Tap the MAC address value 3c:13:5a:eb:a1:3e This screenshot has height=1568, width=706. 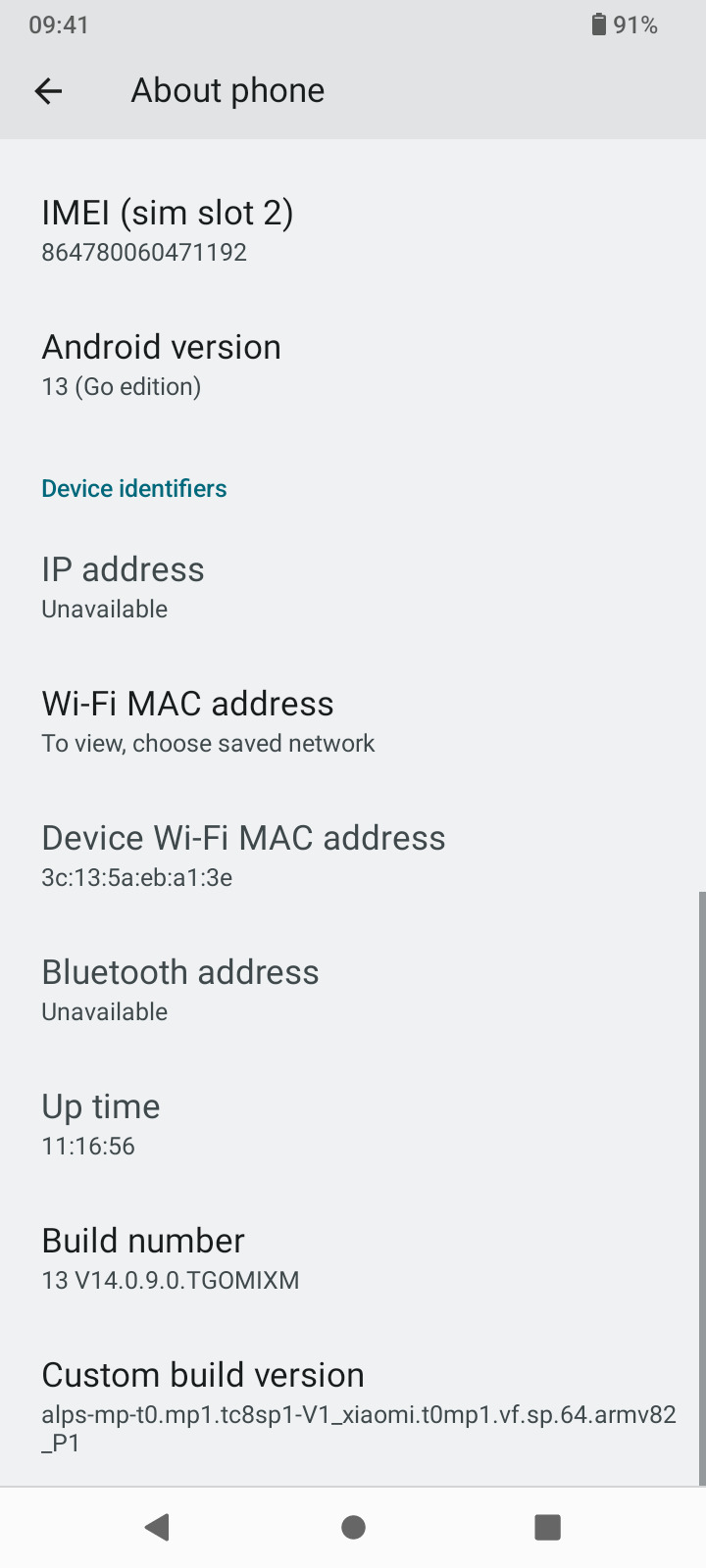[137, 877]
